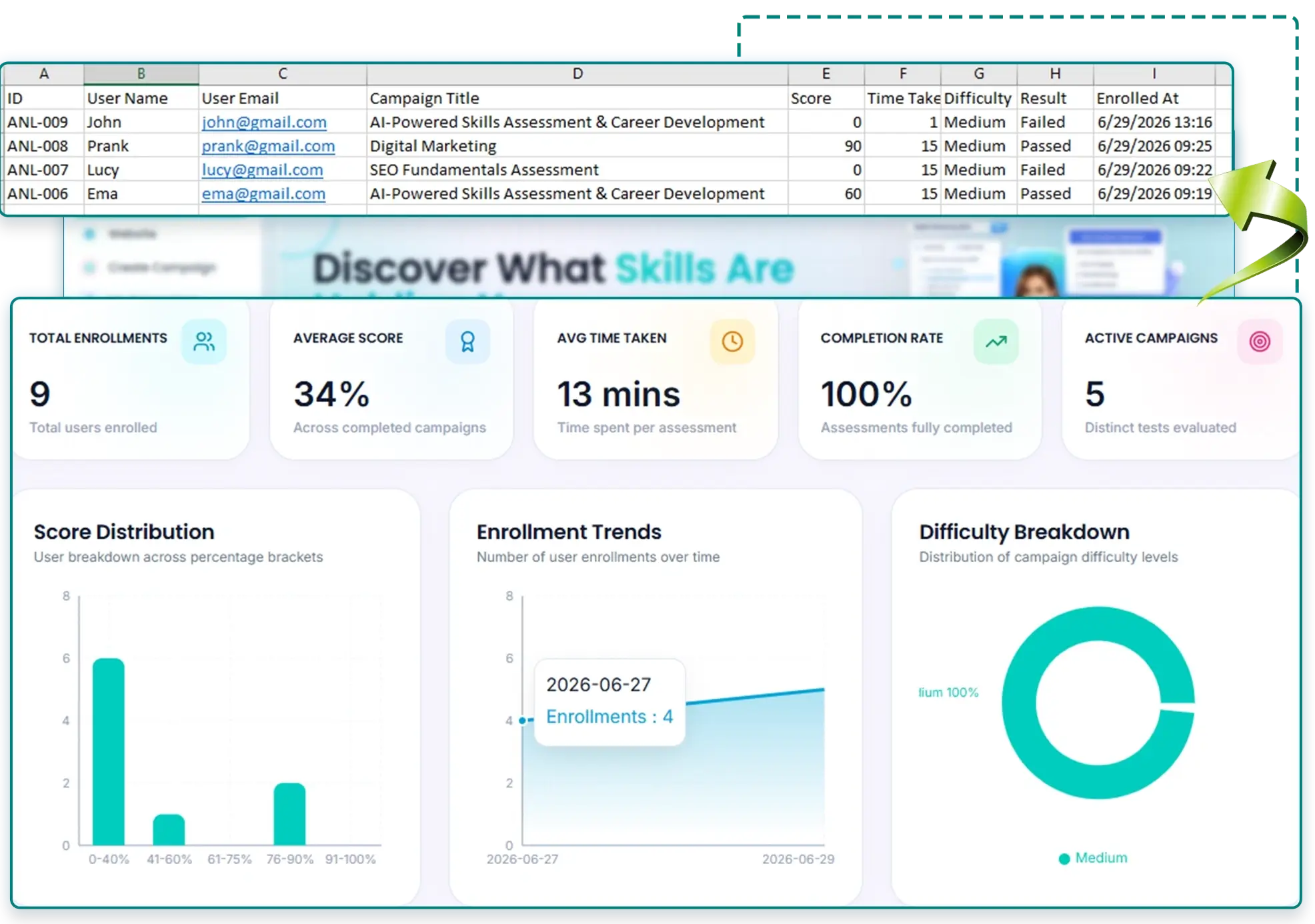The width and height of the screenshot is (1315, 924).
Task: Click the Average Score award ribbon icon
Action: pyautogui.click(x=467, y=341)
